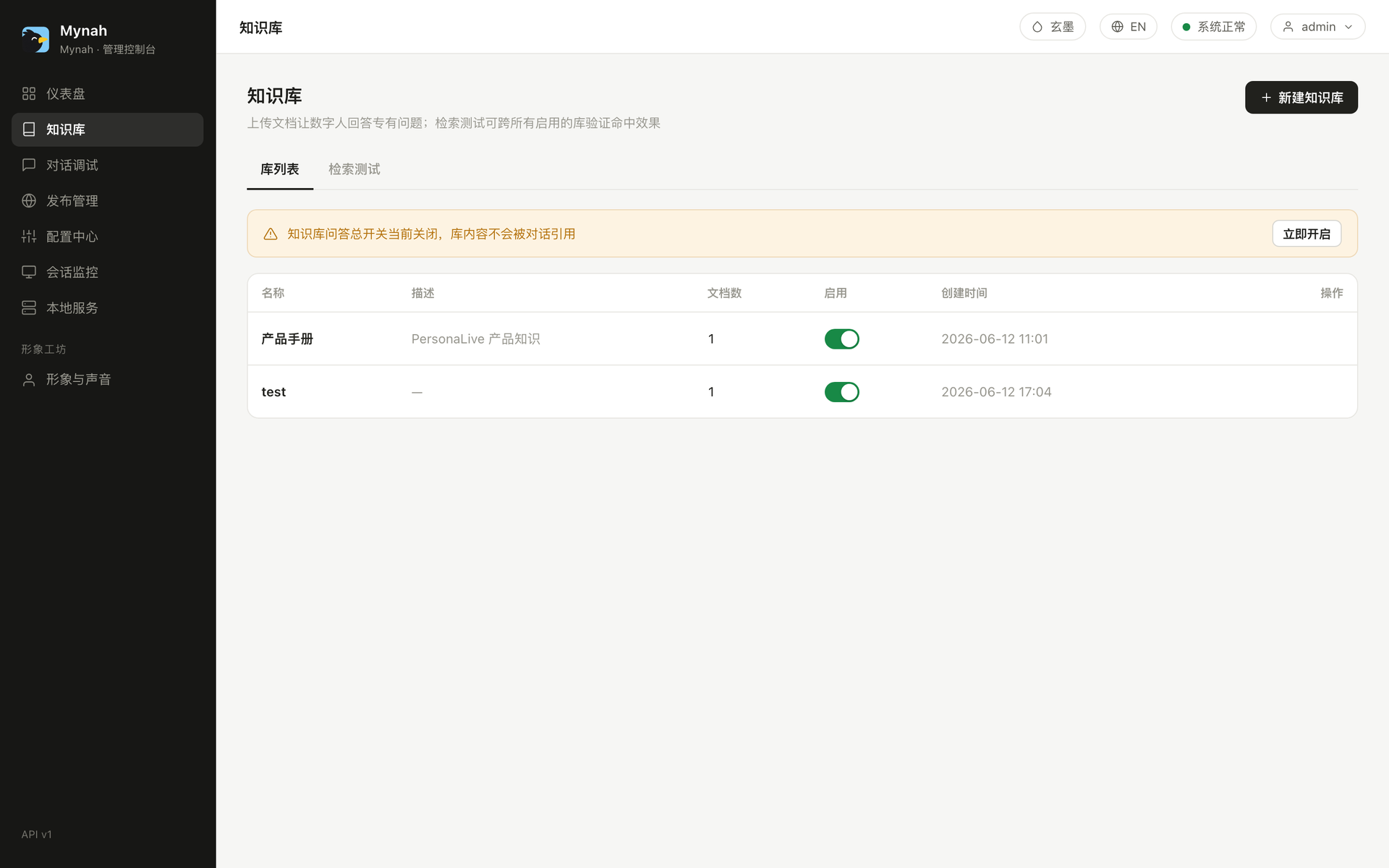
Task: Disable the test knowledge base toggle
Action: pyautogui.click(x=841, y=391)
